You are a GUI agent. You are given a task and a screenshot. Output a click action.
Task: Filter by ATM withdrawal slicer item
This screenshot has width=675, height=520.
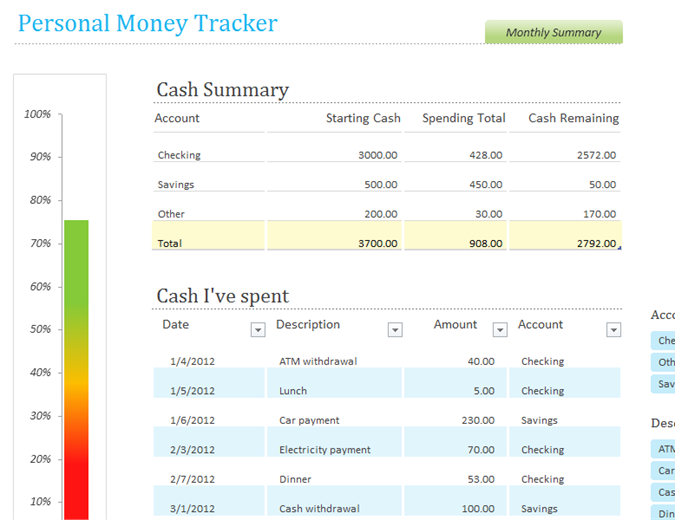(x=664, y=449)
